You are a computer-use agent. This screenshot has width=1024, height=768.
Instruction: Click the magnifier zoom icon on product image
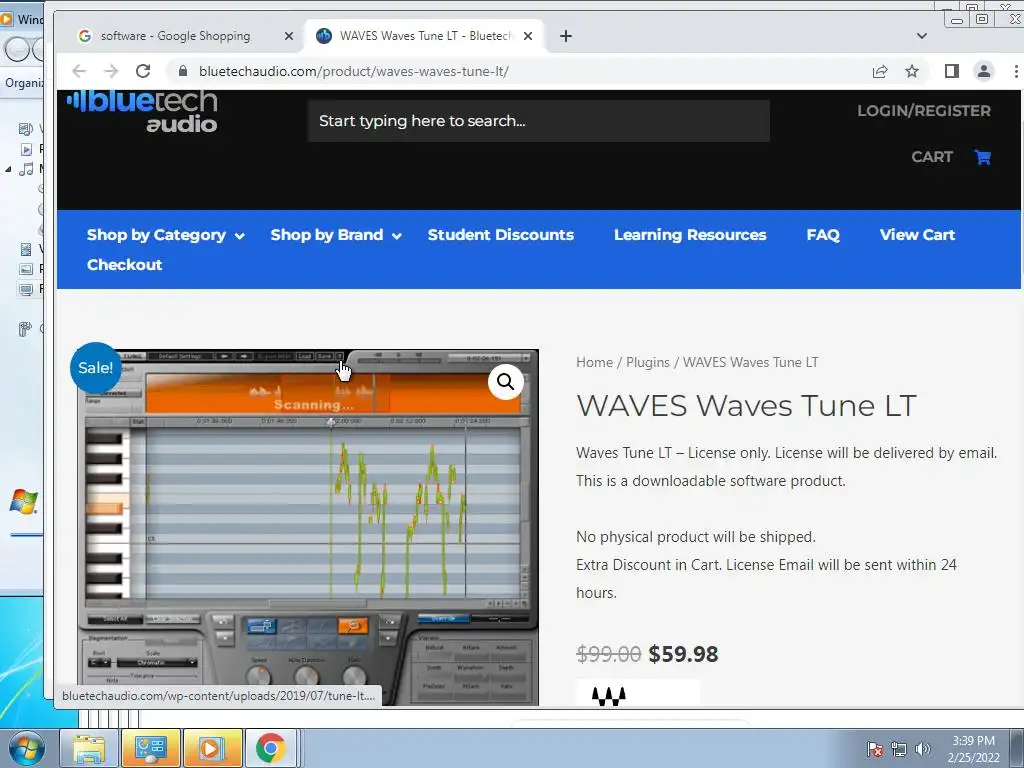tap(505, 381)
